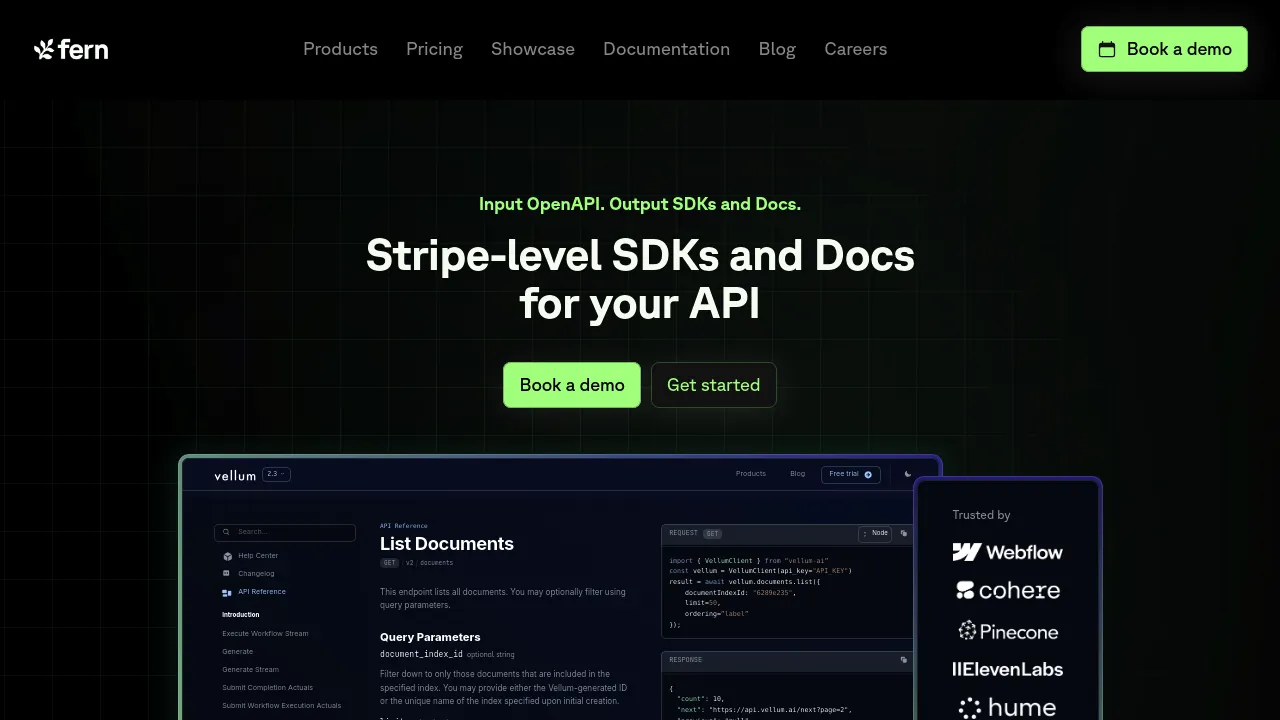Go to the Pricing page
Viewport: 1280px width, 720px height.
(x=434, y=49)
